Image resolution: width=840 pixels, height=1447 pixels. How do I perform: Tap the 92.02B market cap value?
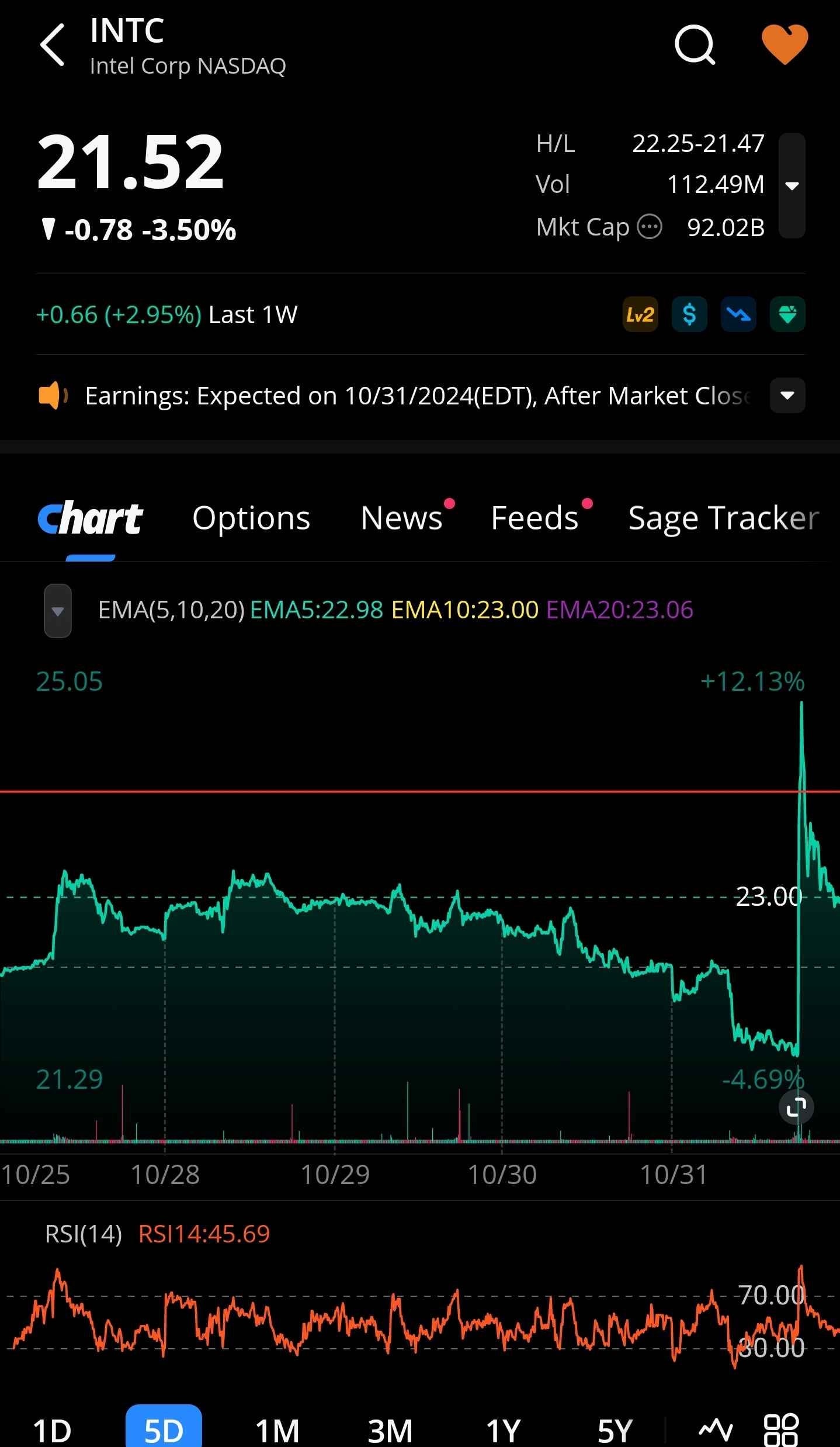click(726, 228)
